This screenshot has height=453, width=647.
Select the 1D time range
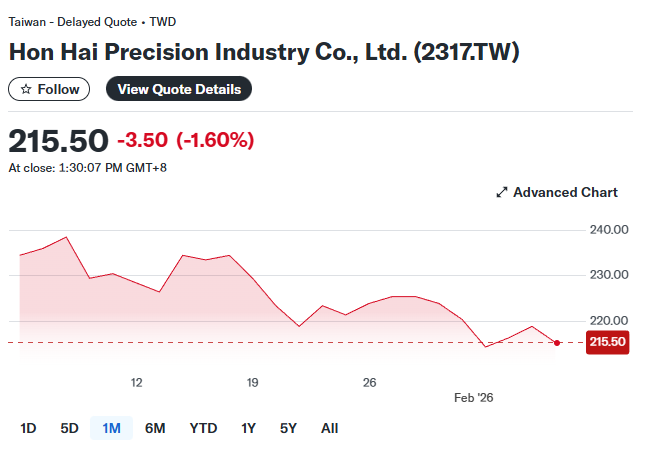(x=28, y=428)
